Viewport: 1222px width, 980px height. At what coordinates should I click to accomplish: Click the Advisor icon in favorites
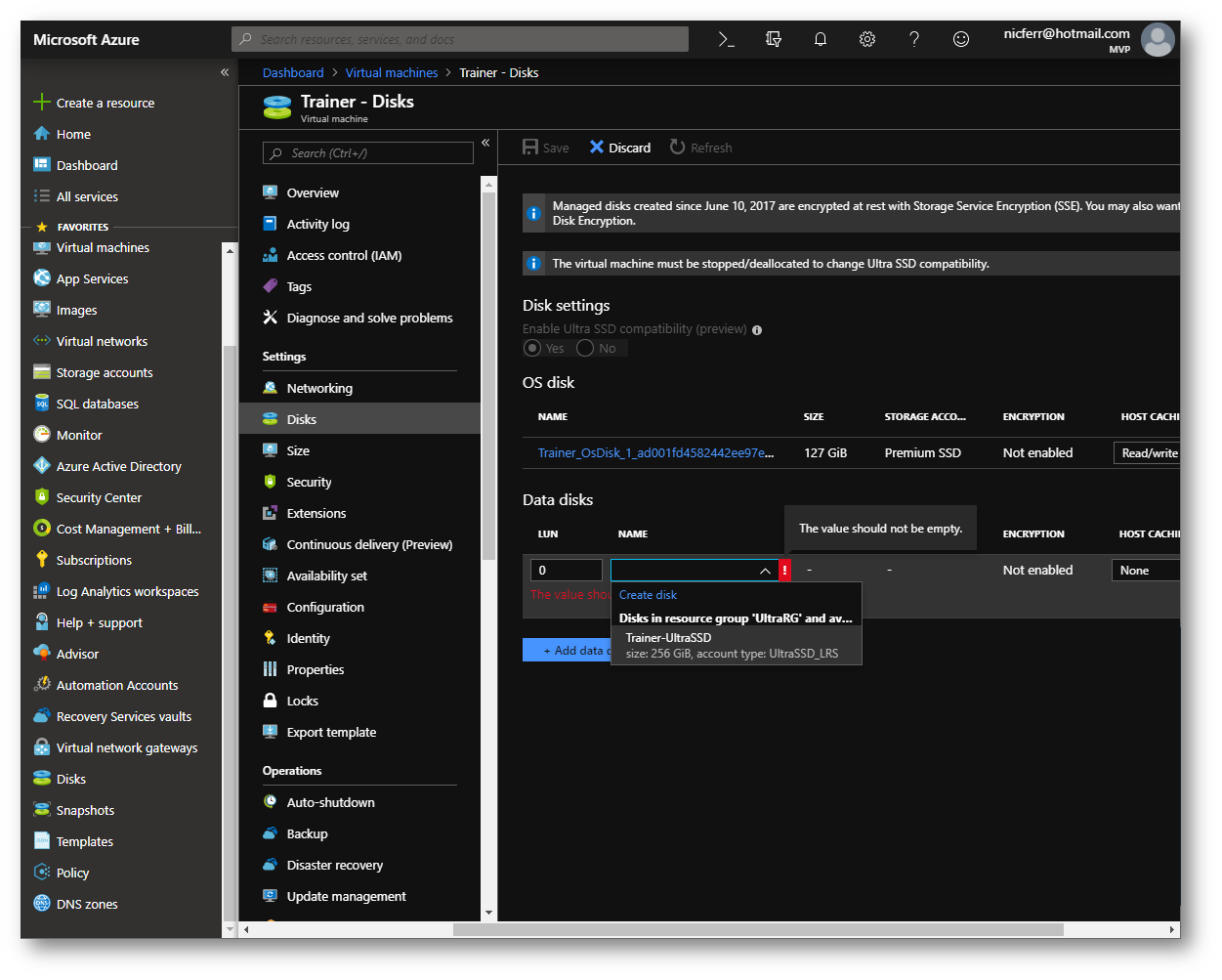tap(41, 654)
